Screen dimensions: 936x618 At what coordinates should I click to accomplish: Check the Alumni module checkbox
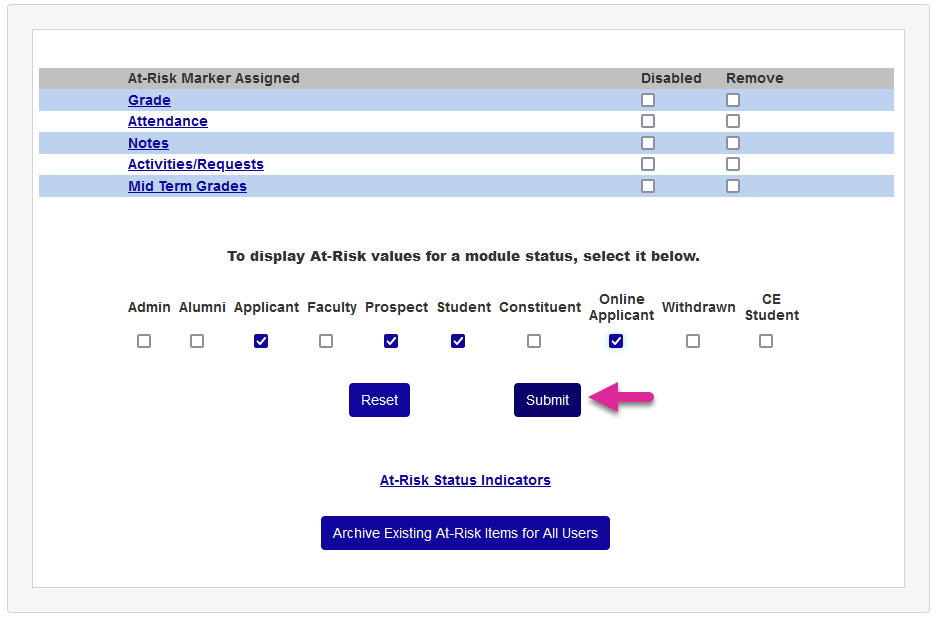197,341
